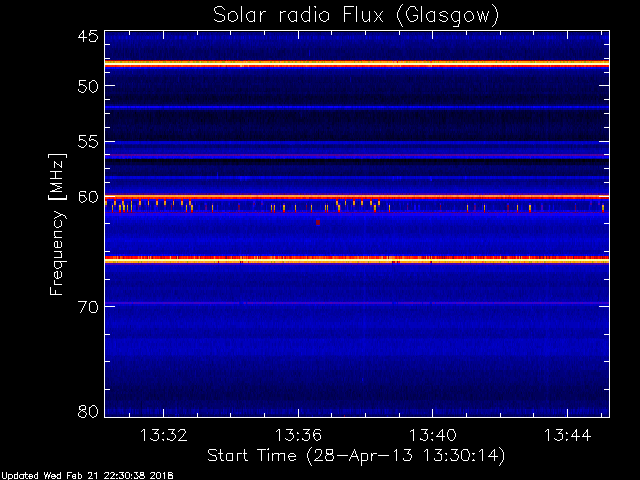Click the 13:44 time tick label
640x480 pixels.
[x=568, y=435]
